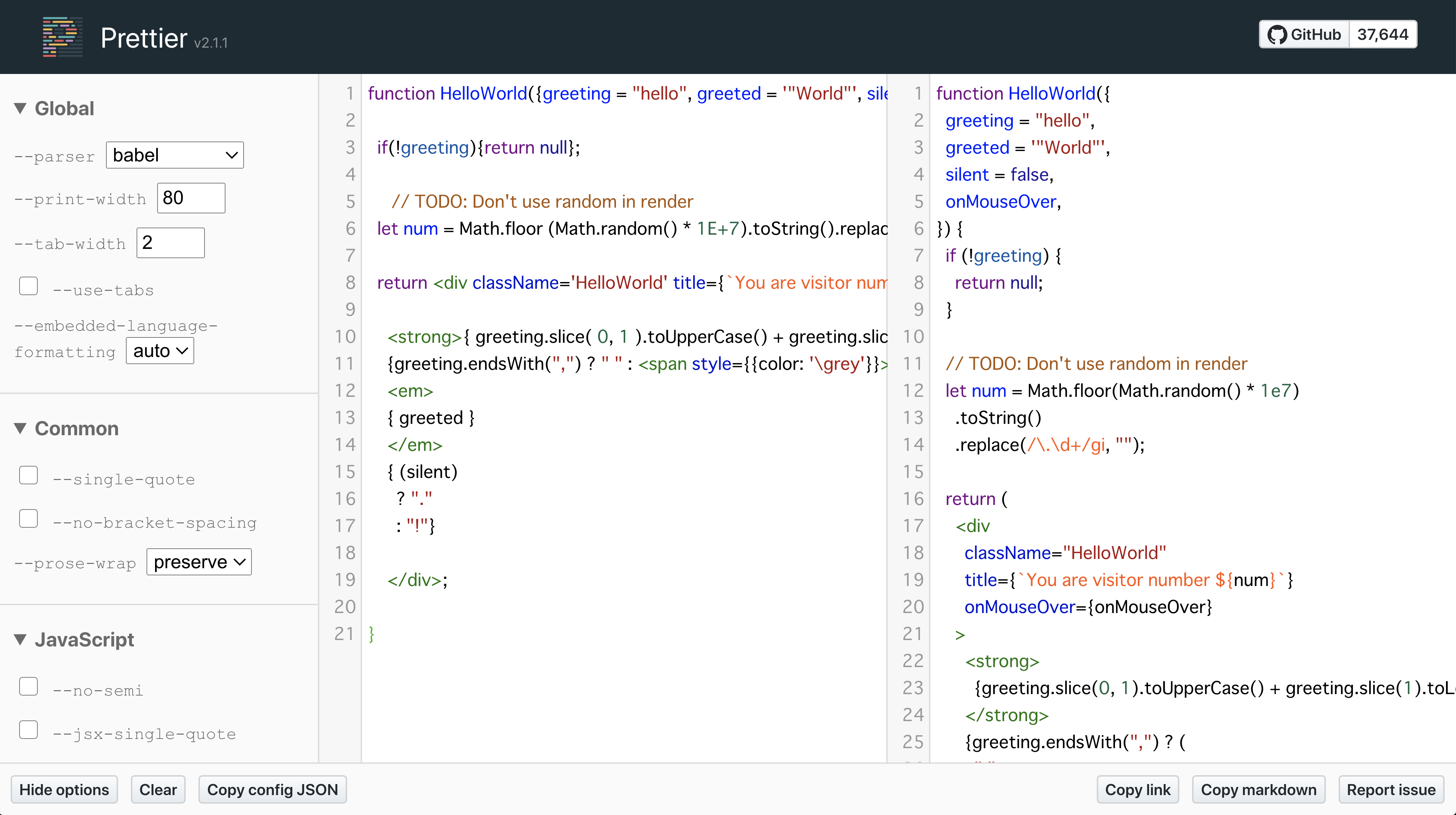Image resolution: width=1456 pixels, height=815 pixels.
Task: Click the GitHub octocat icon
Action: click(1277, 35)
